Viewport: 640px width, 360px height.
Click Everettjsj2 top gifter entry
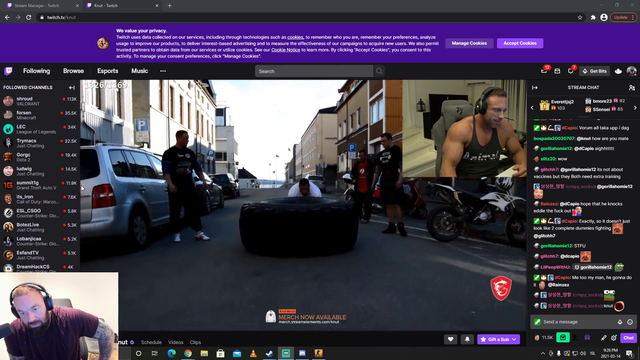tap(557, 105)
